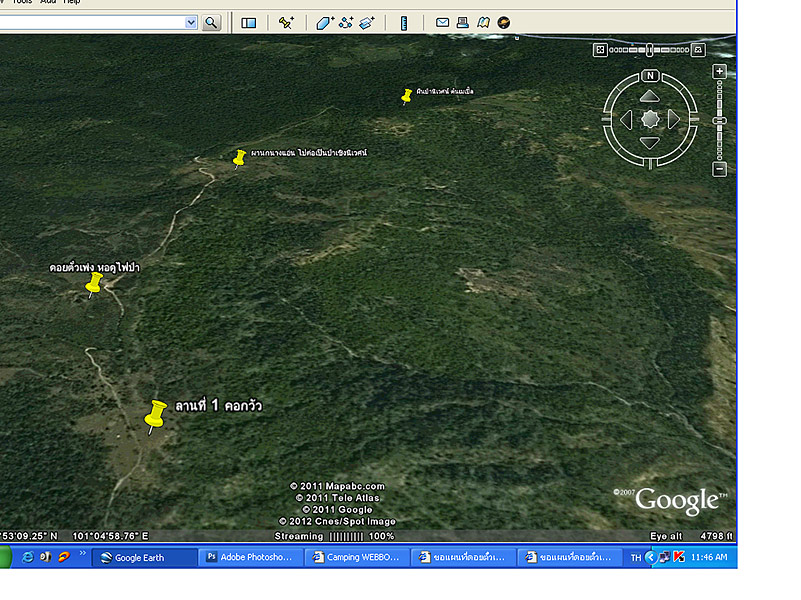
Task: Click the zoom out minus button
Action: (719, 170)
